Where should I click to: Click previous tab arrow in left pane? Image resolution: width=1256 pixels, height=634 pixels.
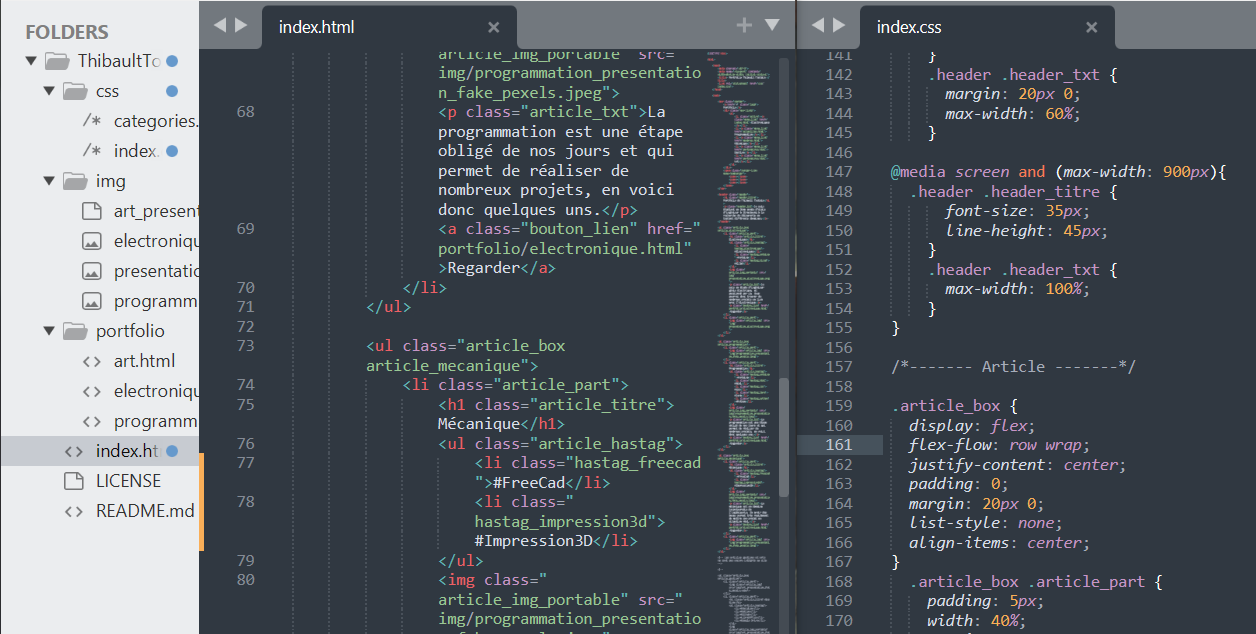[220, 25]
